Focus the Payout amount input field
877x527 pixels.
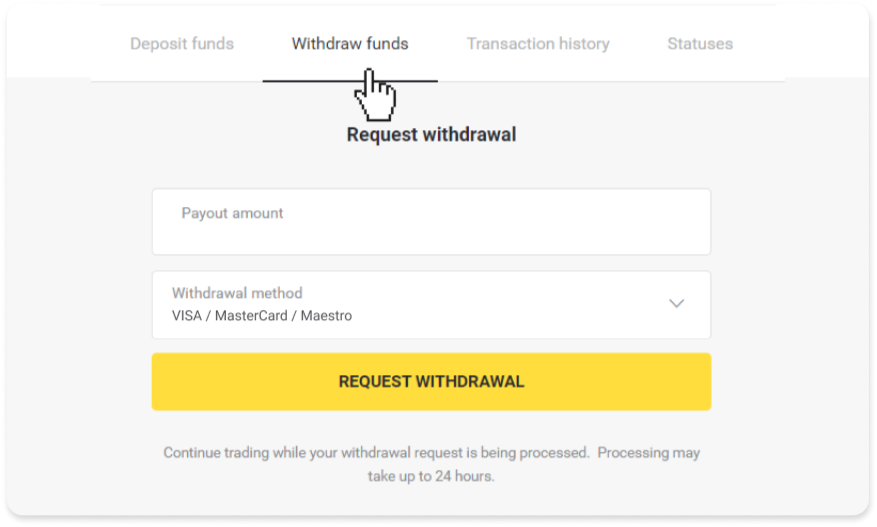pyautogui.click(x=431, y=232)
